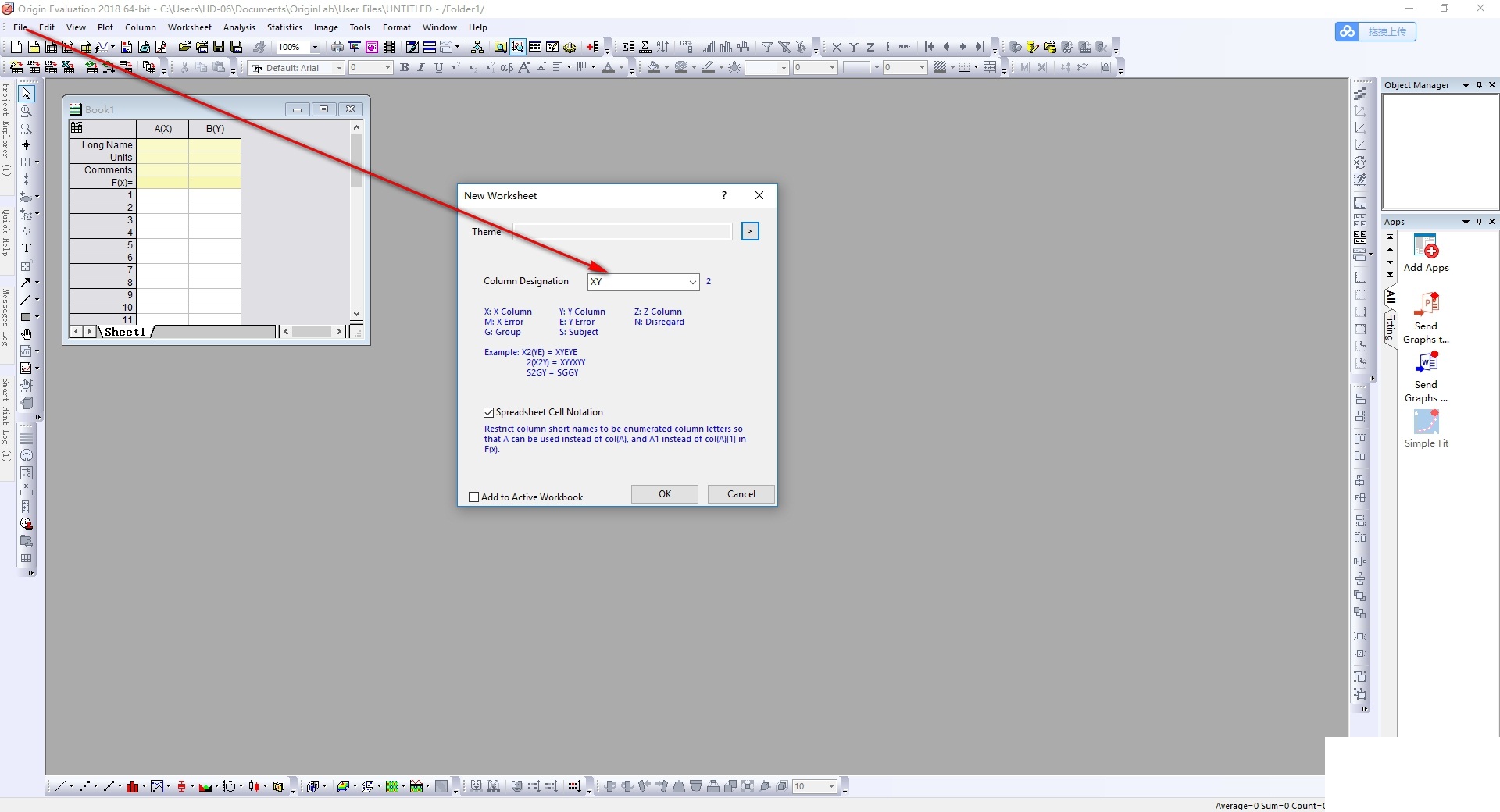Image resolution: width=1500 pixels, height=812 pixels.
Task: Open the Worksheet menu
Action: [190, 27]
